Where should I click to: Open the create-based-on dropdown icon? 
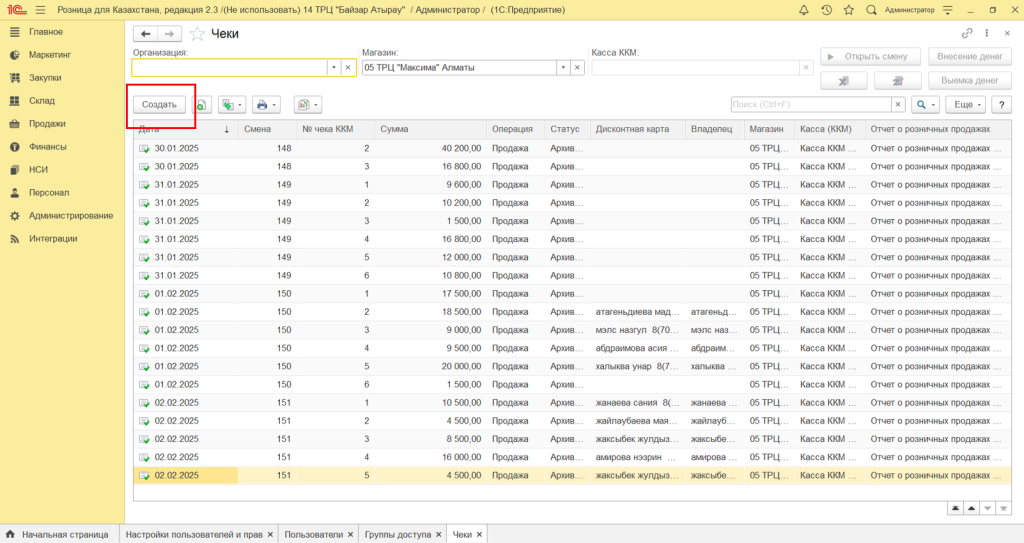232,105
